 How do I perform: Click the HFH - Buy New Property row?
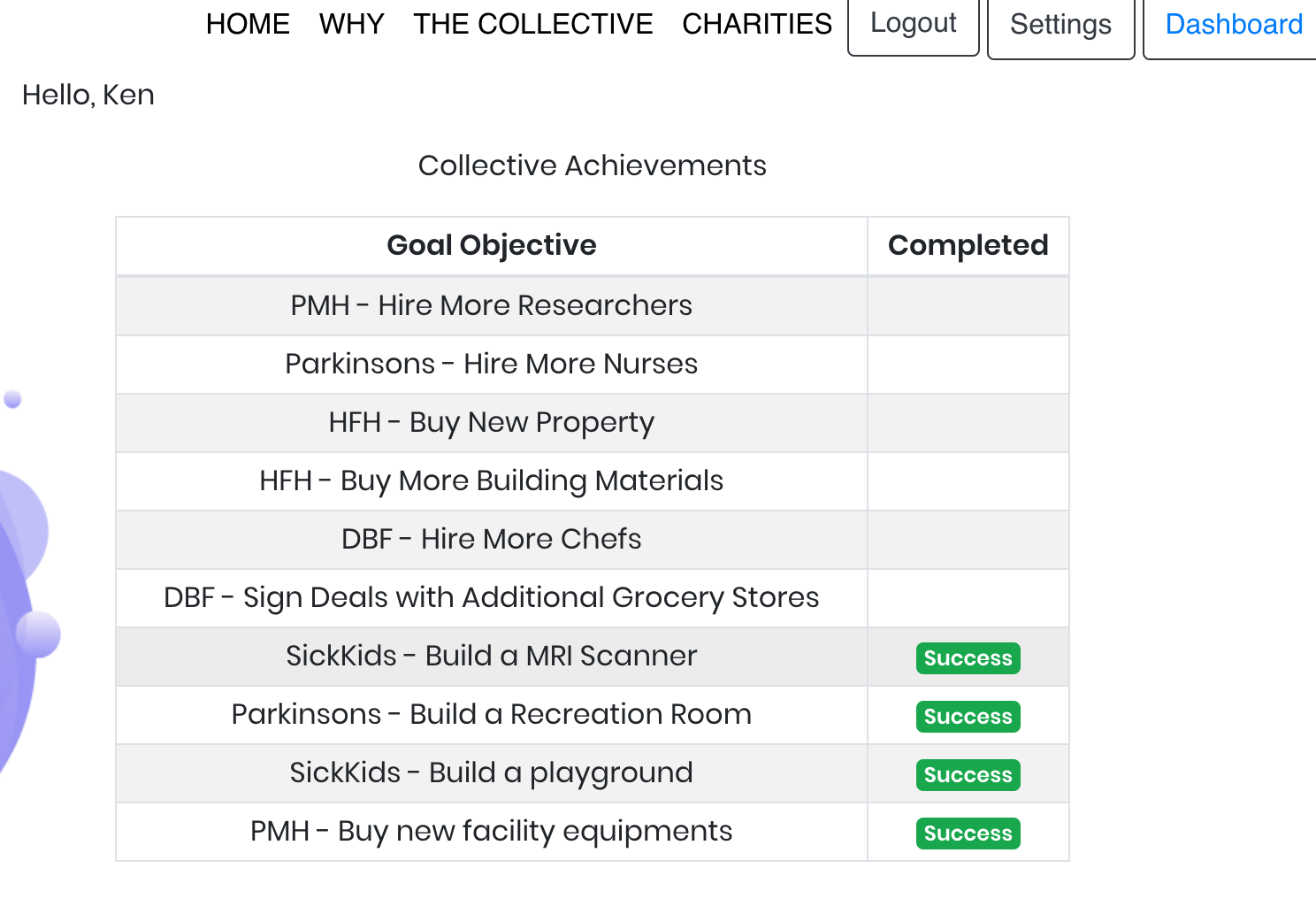click(x=491, y=422)
